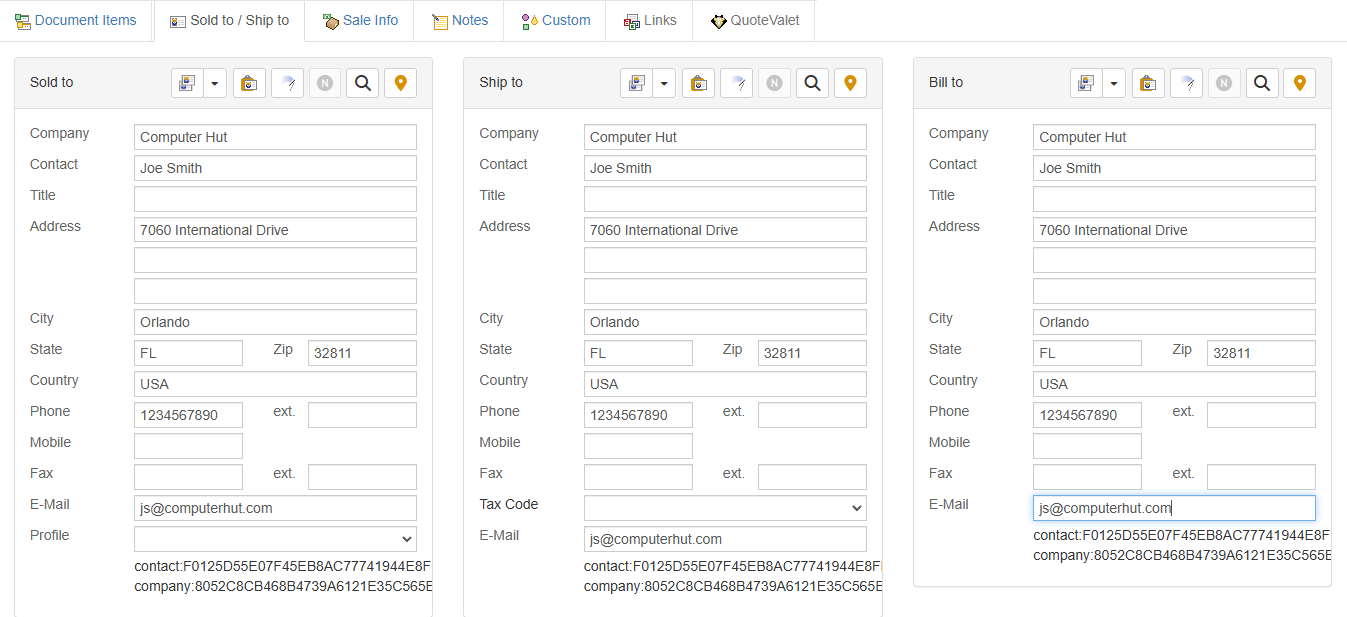Click the Bill to E-Mail field

(1174, 508)
